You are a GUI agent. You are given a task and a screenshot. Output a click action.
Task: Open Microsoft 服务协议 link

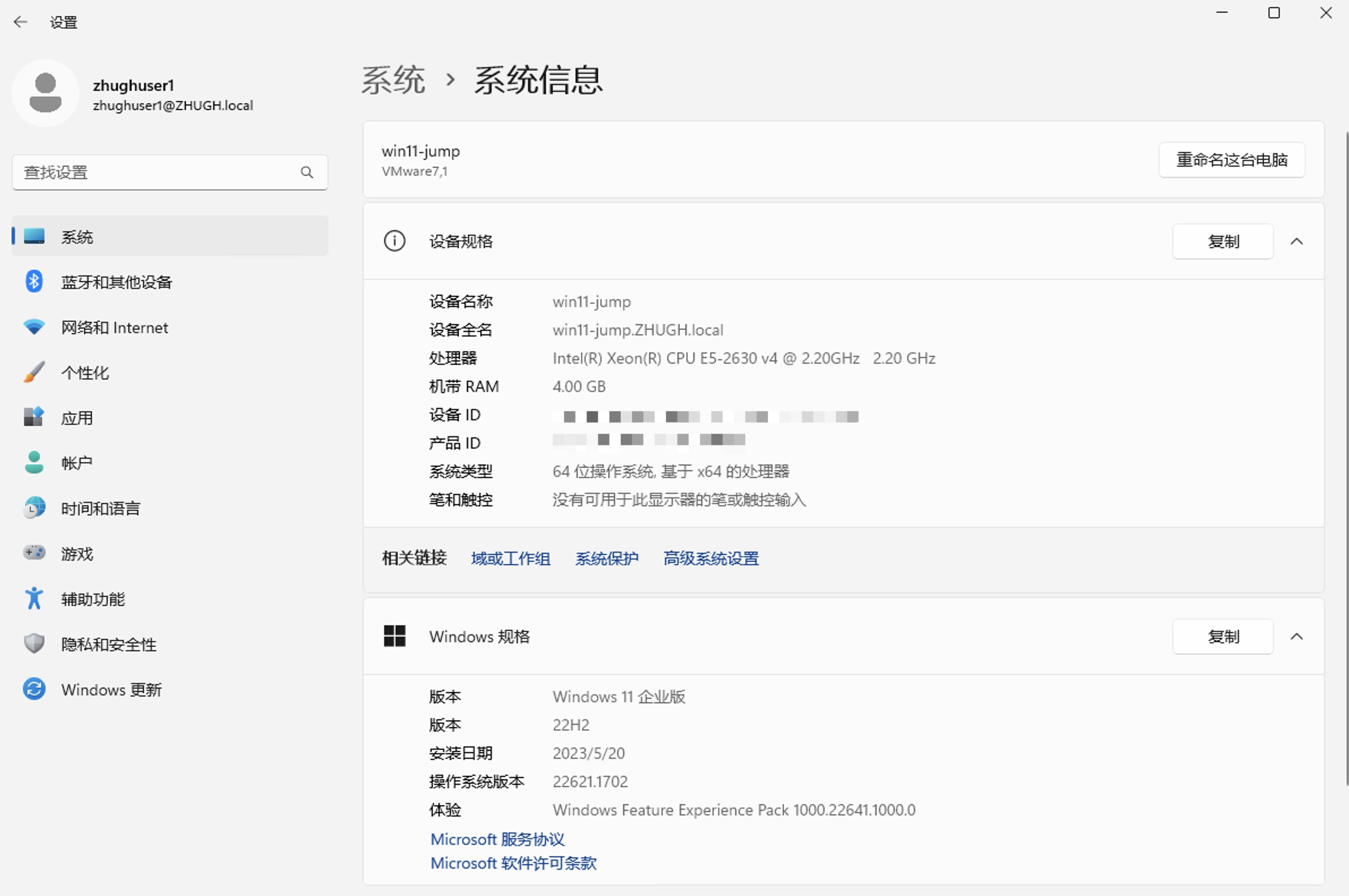pos(498,838)
